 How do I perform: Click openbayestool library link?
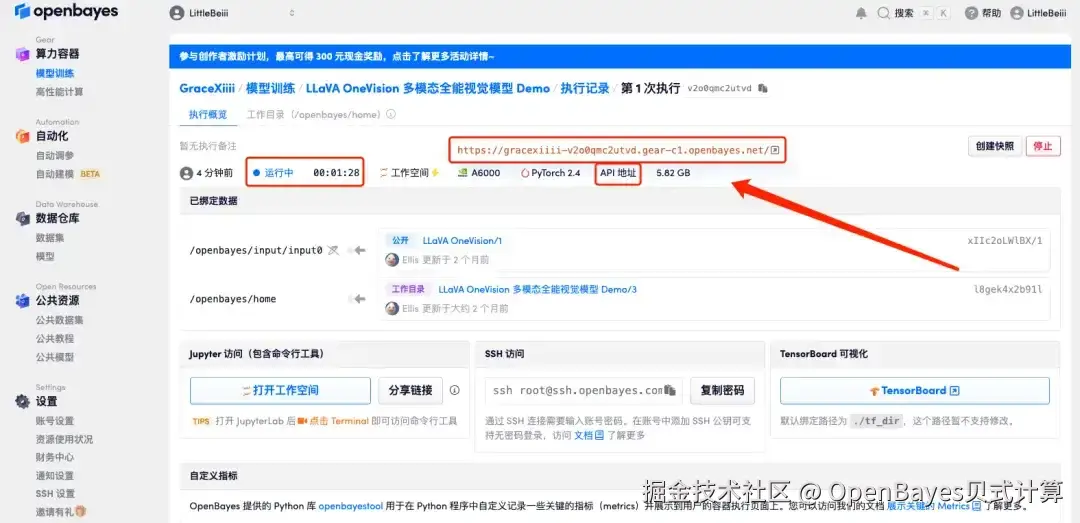351,506
